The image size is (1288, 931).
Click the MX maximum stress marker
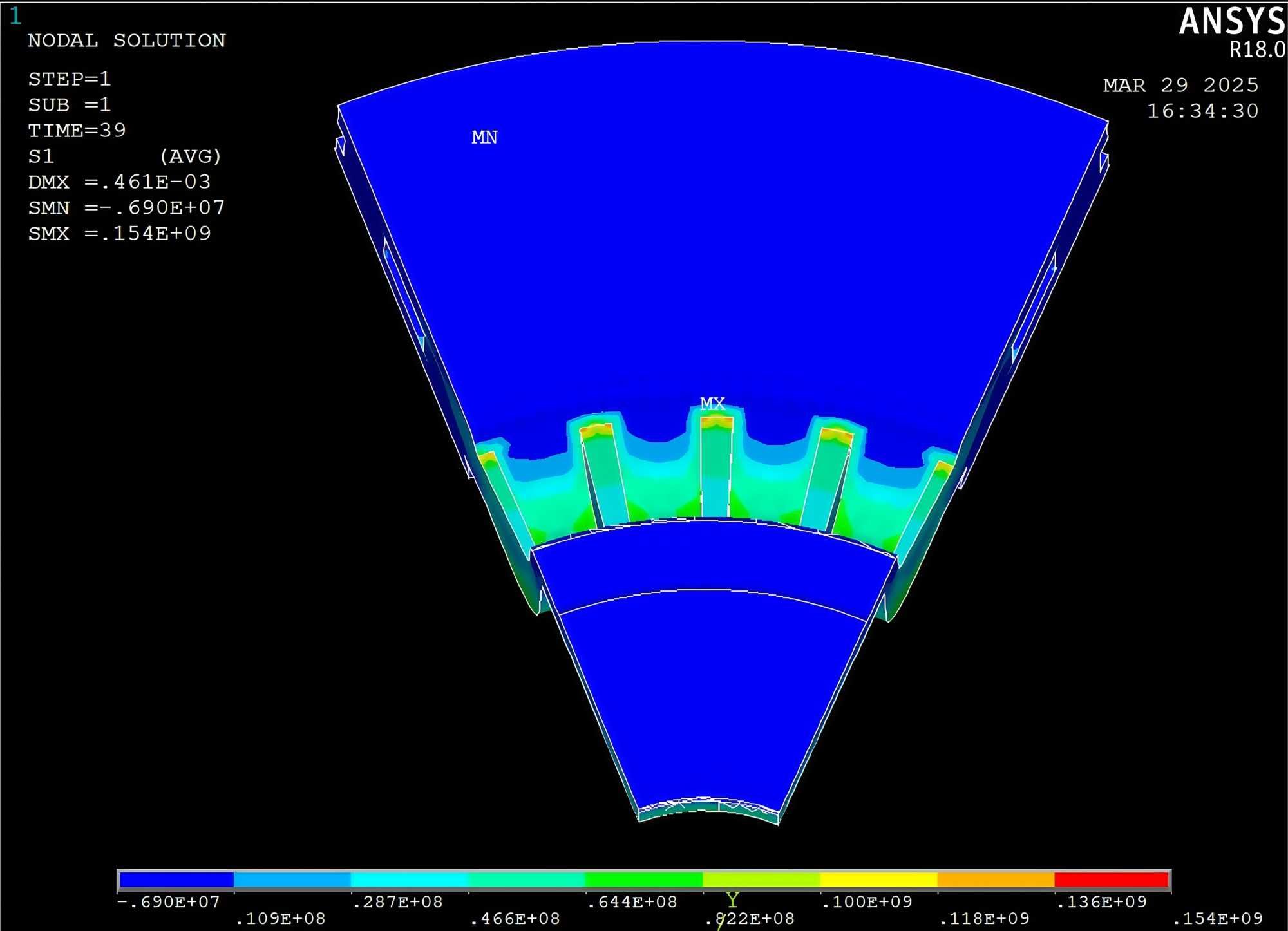(x=712, y=404)
